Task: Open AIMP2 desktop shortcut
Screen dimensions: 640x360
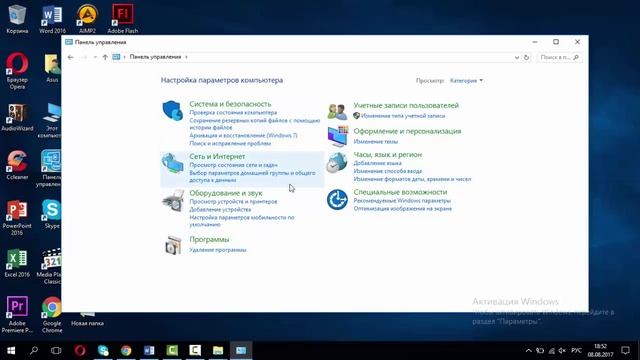Action: (x=87, y=19)
